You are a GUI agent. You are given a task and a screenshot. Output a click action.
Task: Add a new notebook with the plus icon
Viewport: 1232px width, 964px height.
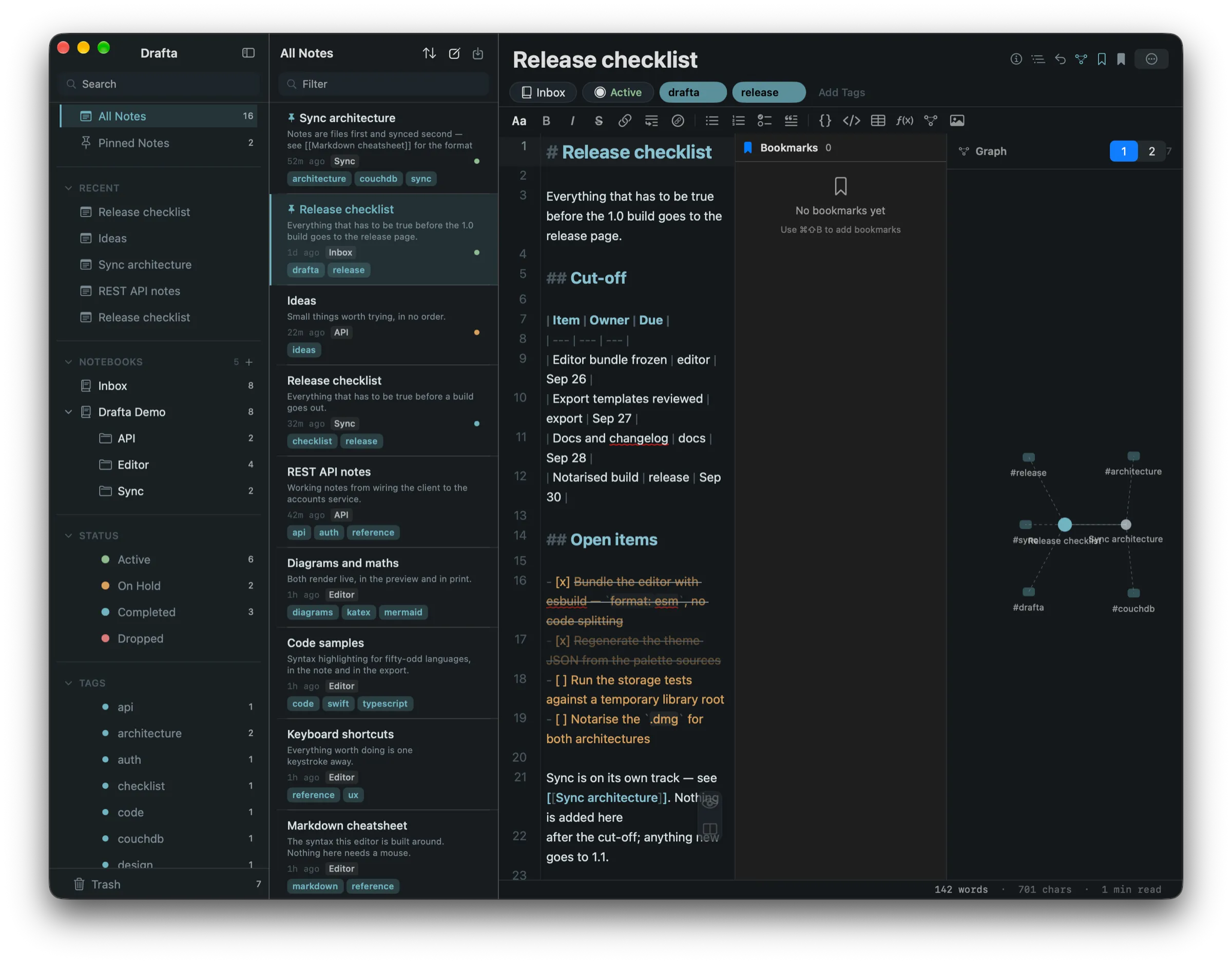249,362
